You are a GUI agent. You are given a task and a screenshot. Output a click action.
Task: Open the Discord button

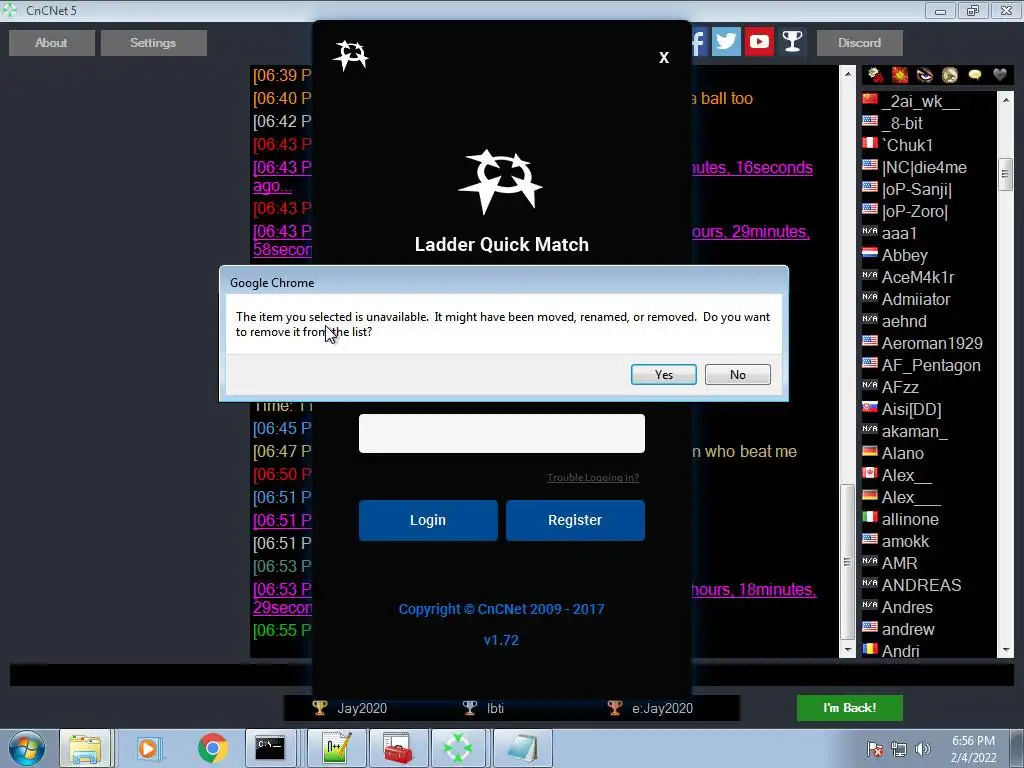[859, 43]
